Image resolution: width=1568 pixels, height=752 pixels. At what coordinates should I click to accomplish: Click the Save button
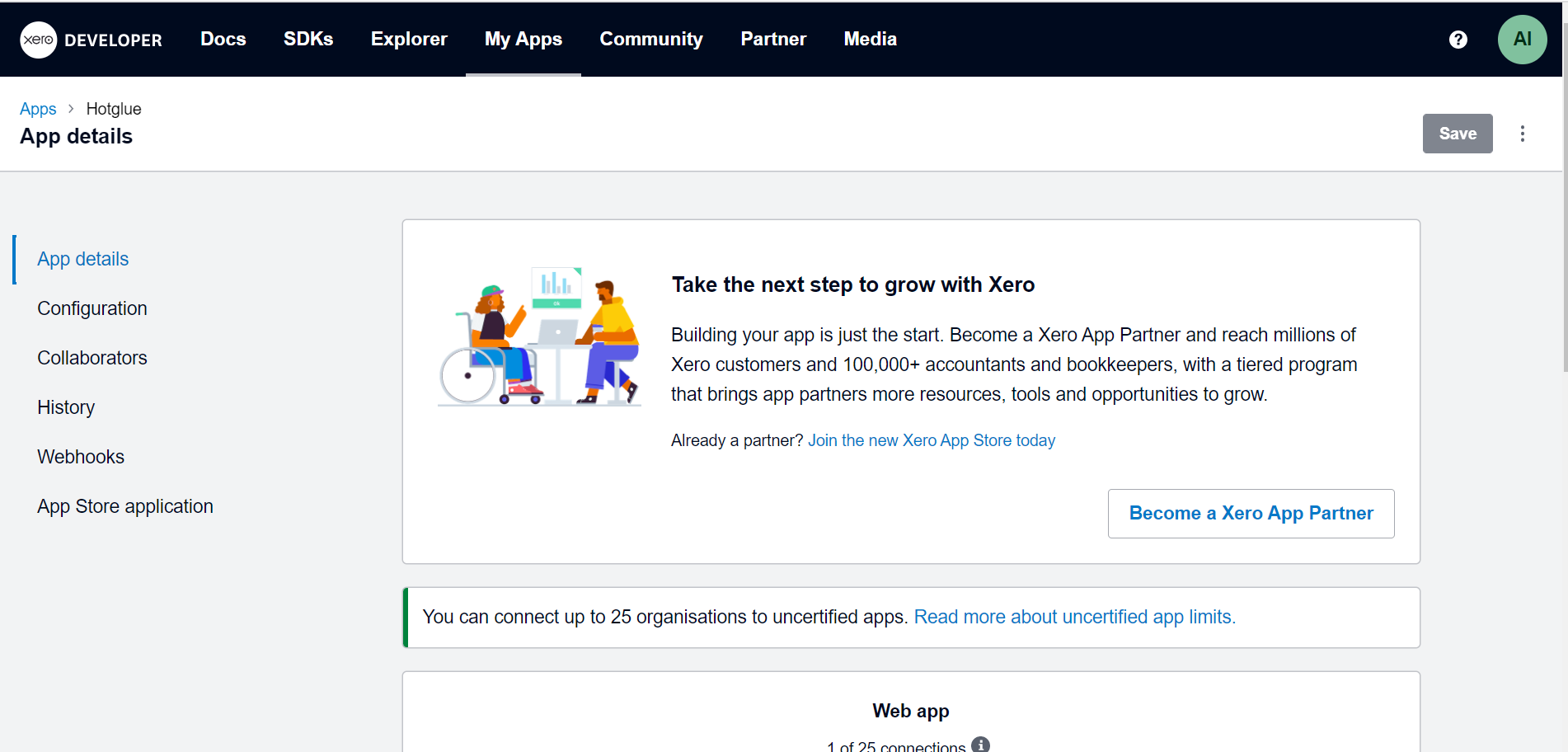(1457, 134)
